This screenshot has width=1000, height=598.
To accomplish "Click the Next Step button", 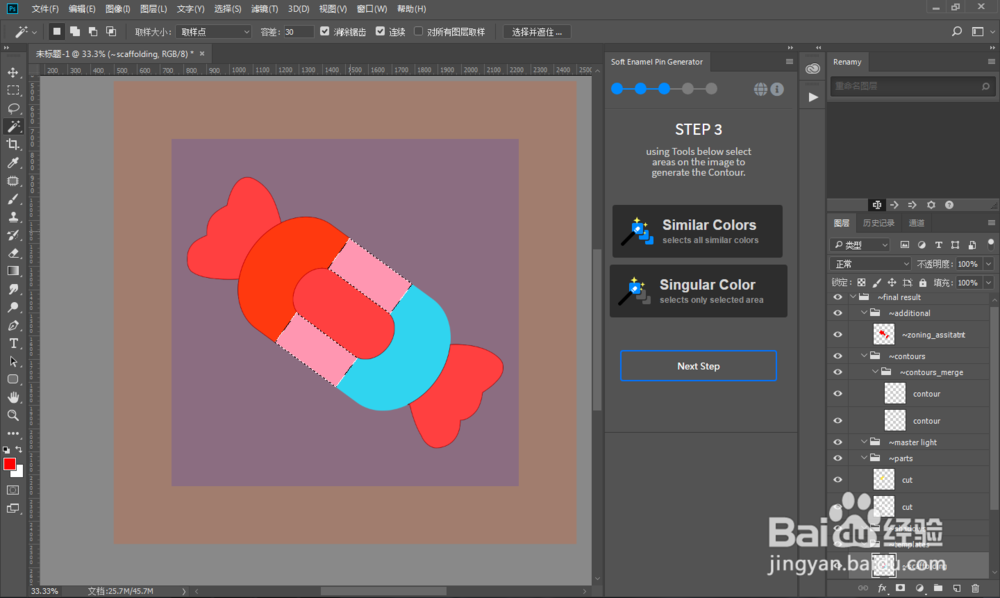I will (x=698, y=366).
